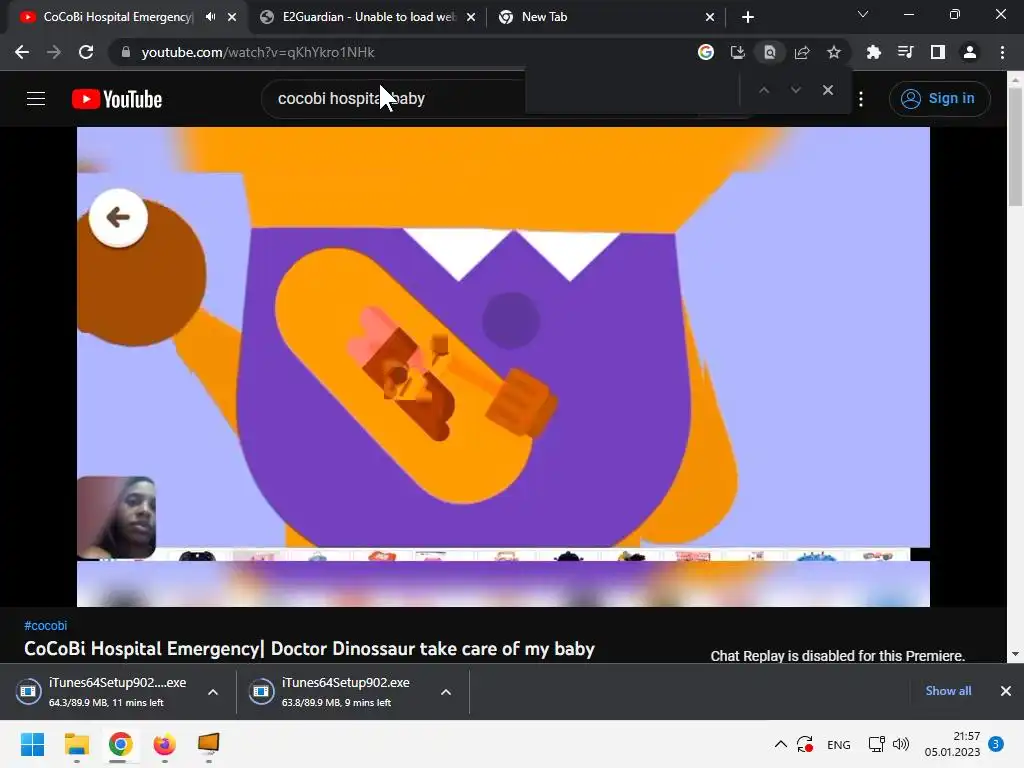
Task: Switch to the CoCoBi Hospital Emergency tab
Action: click(118, 17)
